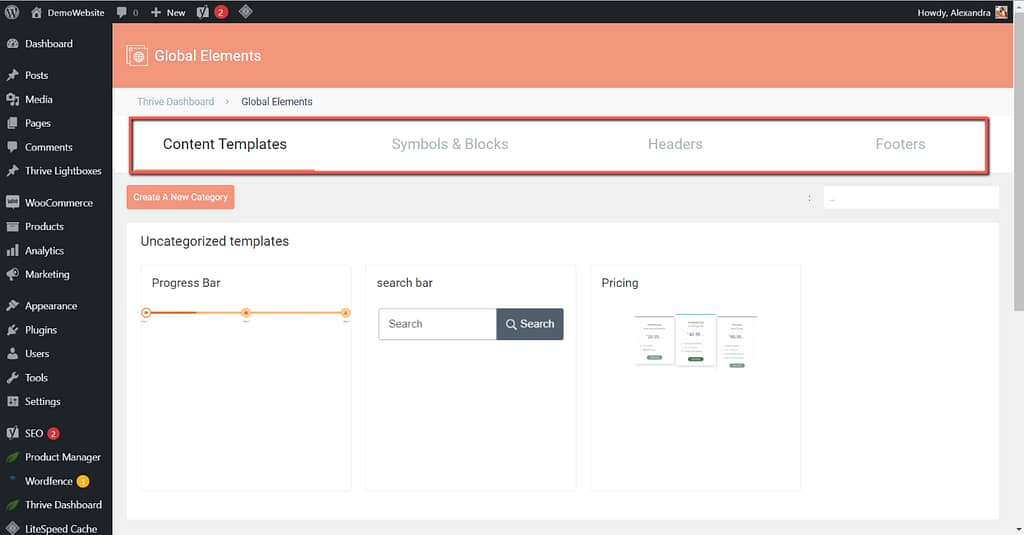Viewport: 1024px width, 535px height.
Task: Switch to the Symbols & Blocks tab
Action: 450,144
